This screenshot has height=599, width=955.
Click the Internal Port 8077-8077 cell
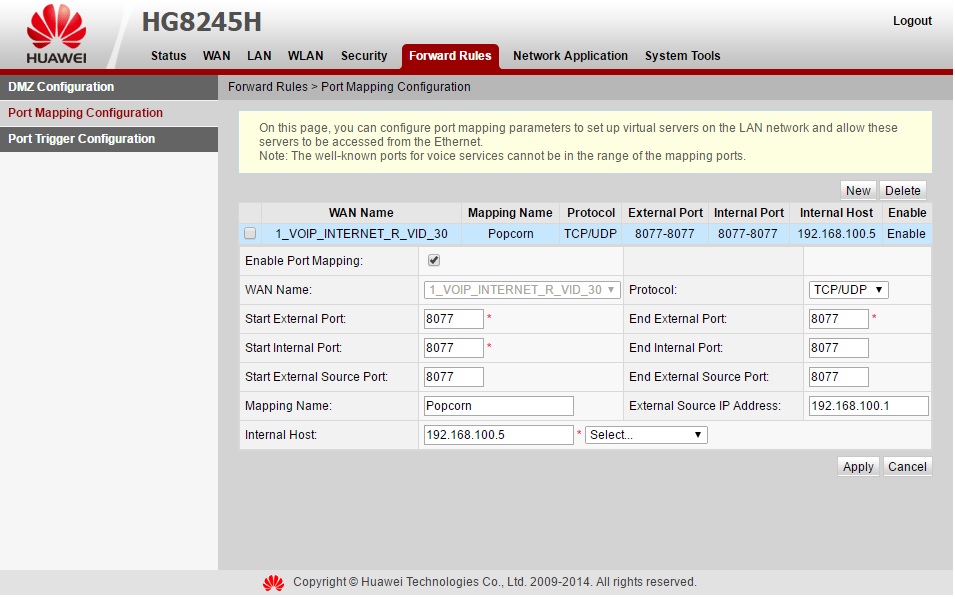coord(748,234)
